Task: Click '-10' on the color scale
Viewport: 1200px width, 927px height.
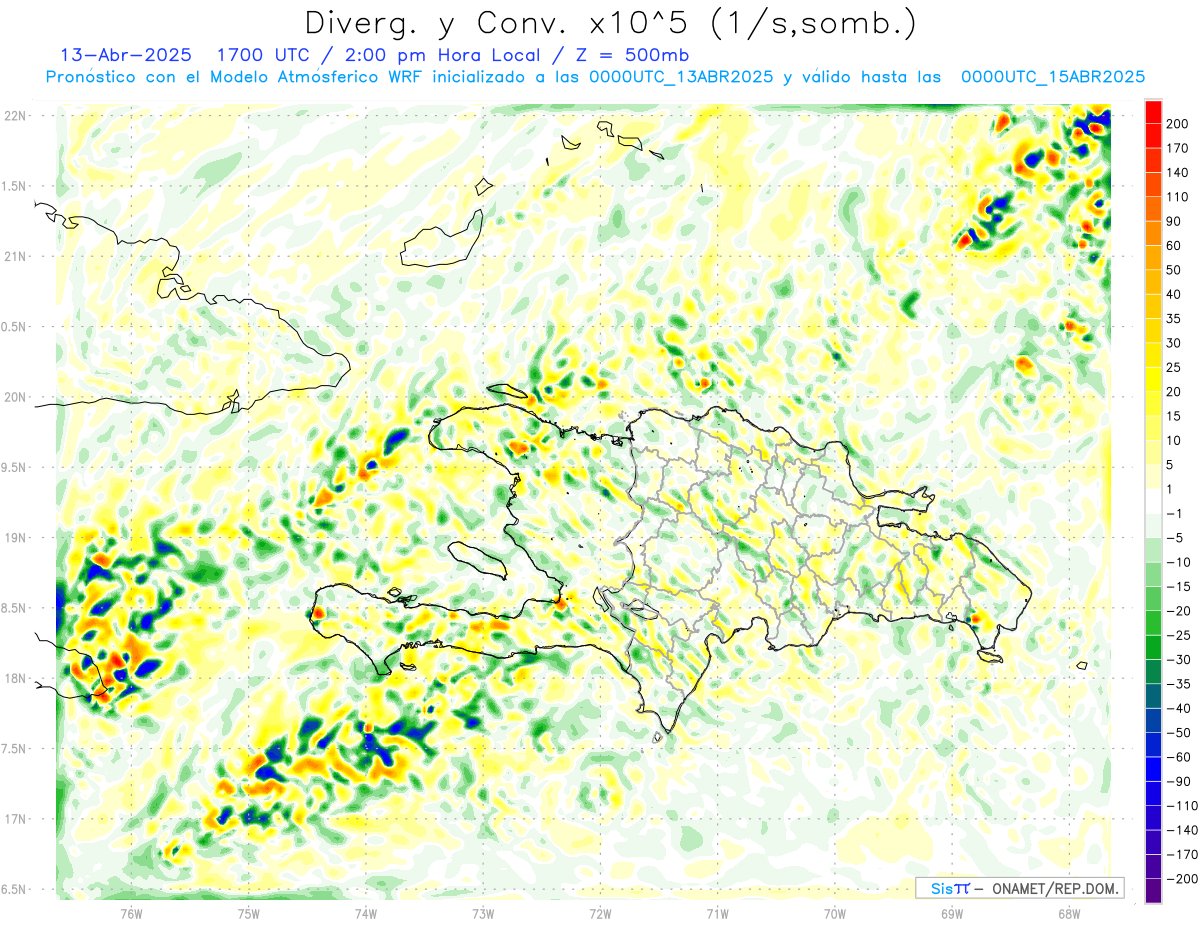Action: (1178, 562)
